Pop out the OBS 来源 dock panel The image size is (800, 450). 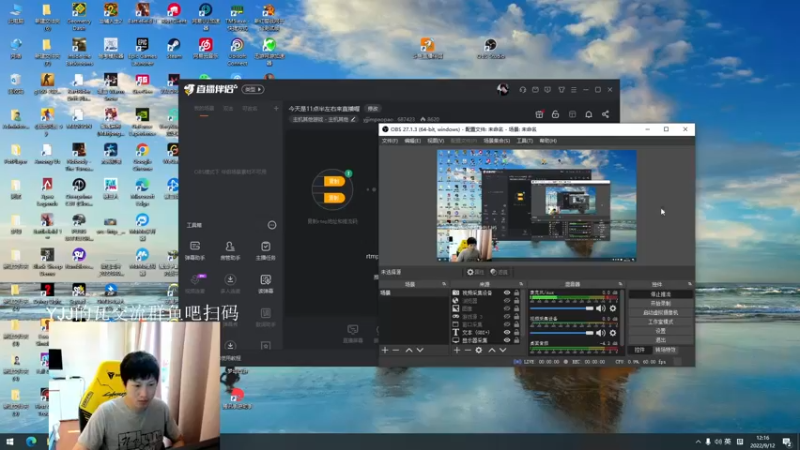pyautogui.click(x=521, y=284)
